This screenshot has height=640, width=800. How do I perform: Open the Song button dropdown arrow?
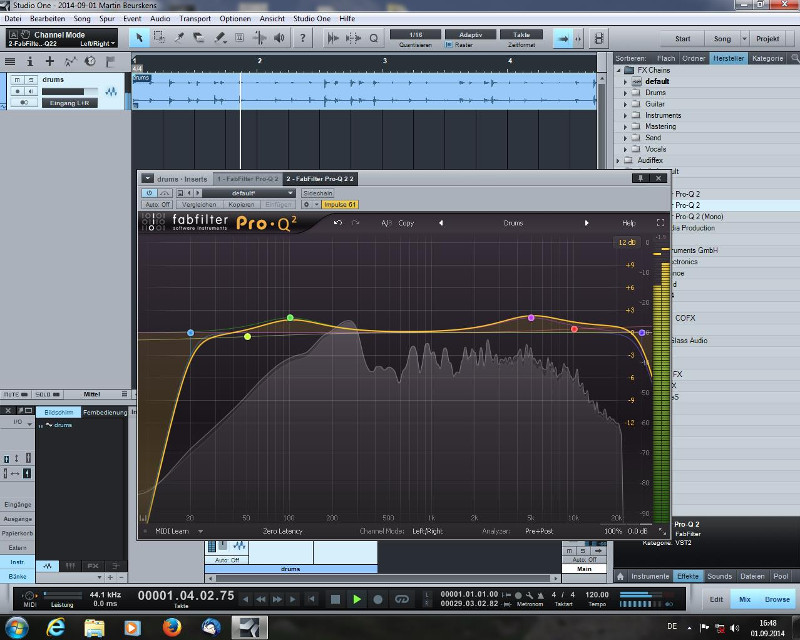(x=744, y=38)
